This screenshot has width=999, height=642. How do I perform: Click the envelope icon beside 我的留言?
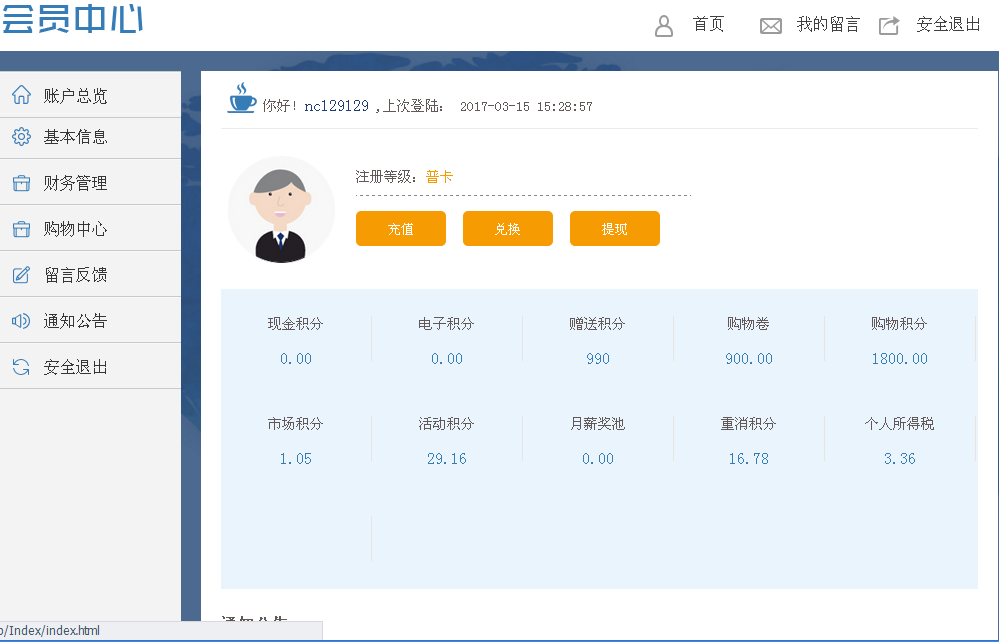pyautogui.click(x=770, y=26)
